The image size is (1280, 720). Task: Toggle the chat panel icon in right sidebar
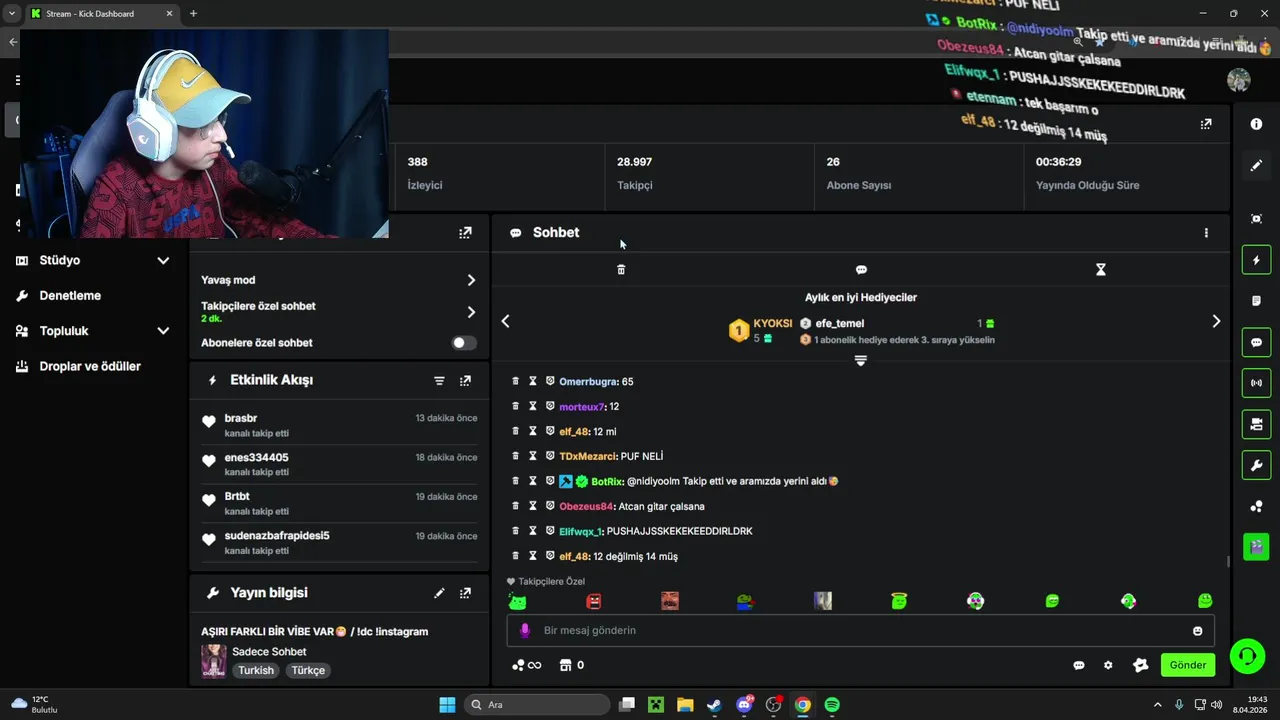pos(1257,342)
